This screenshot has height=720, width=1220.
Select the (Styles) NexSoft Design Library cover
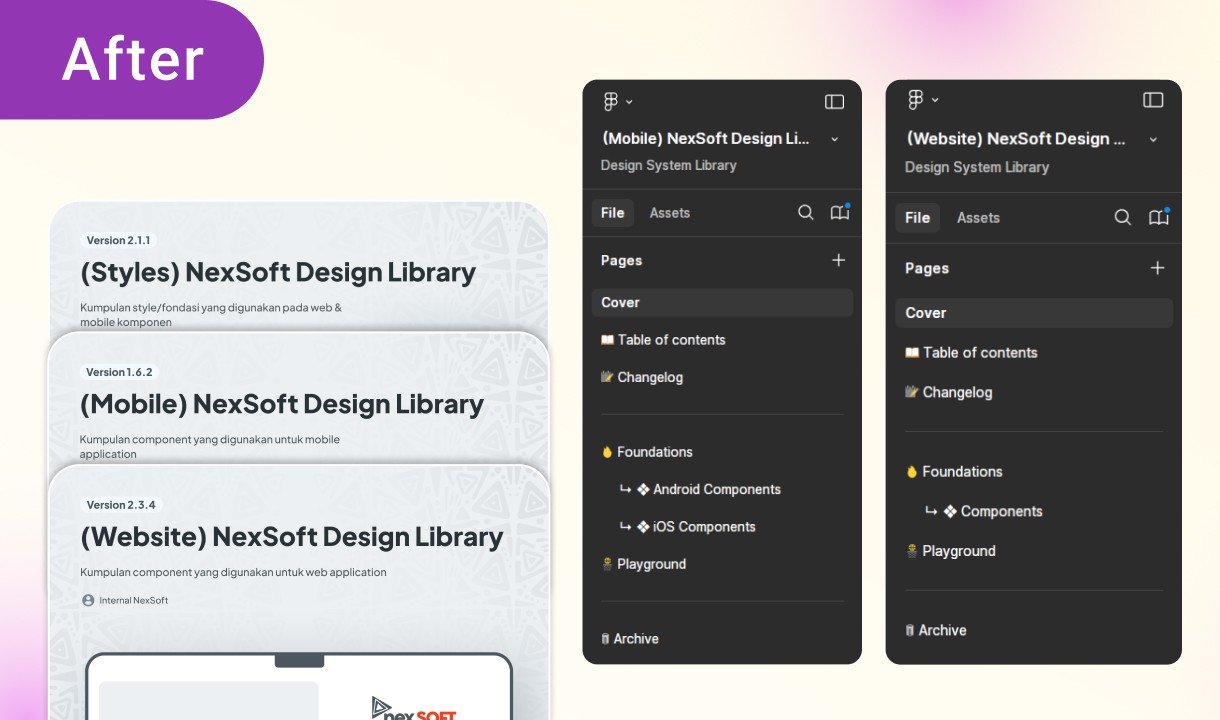pyautogui.click(x=299, y=268)
